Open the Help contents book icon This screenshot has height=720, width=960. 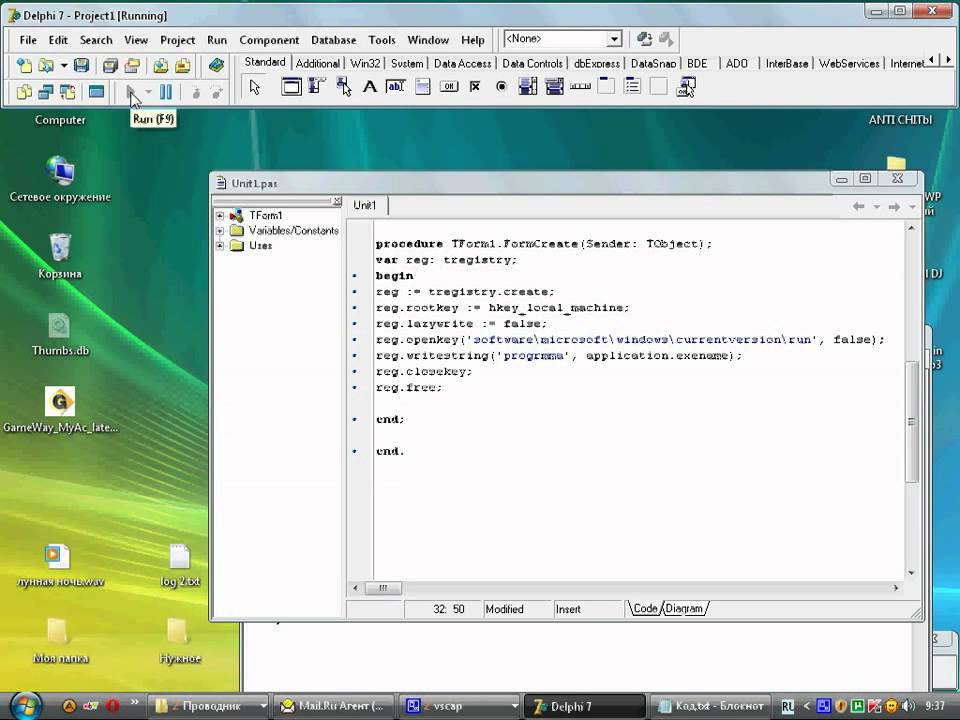click(216, 64)
